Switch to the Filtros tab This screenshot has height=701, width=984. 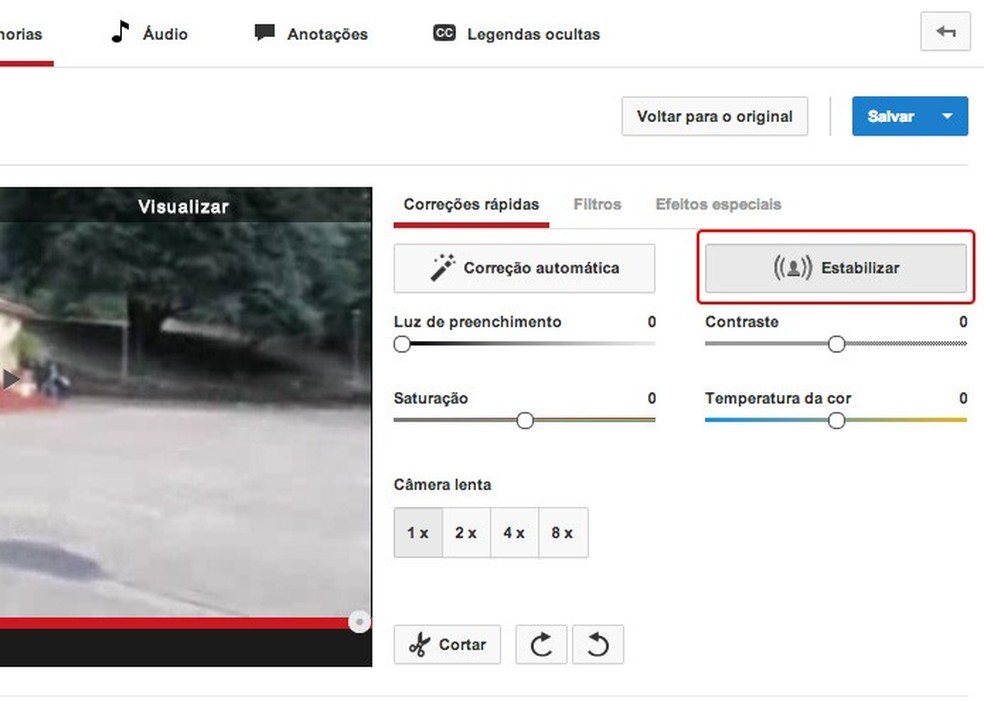pos(597,204)
